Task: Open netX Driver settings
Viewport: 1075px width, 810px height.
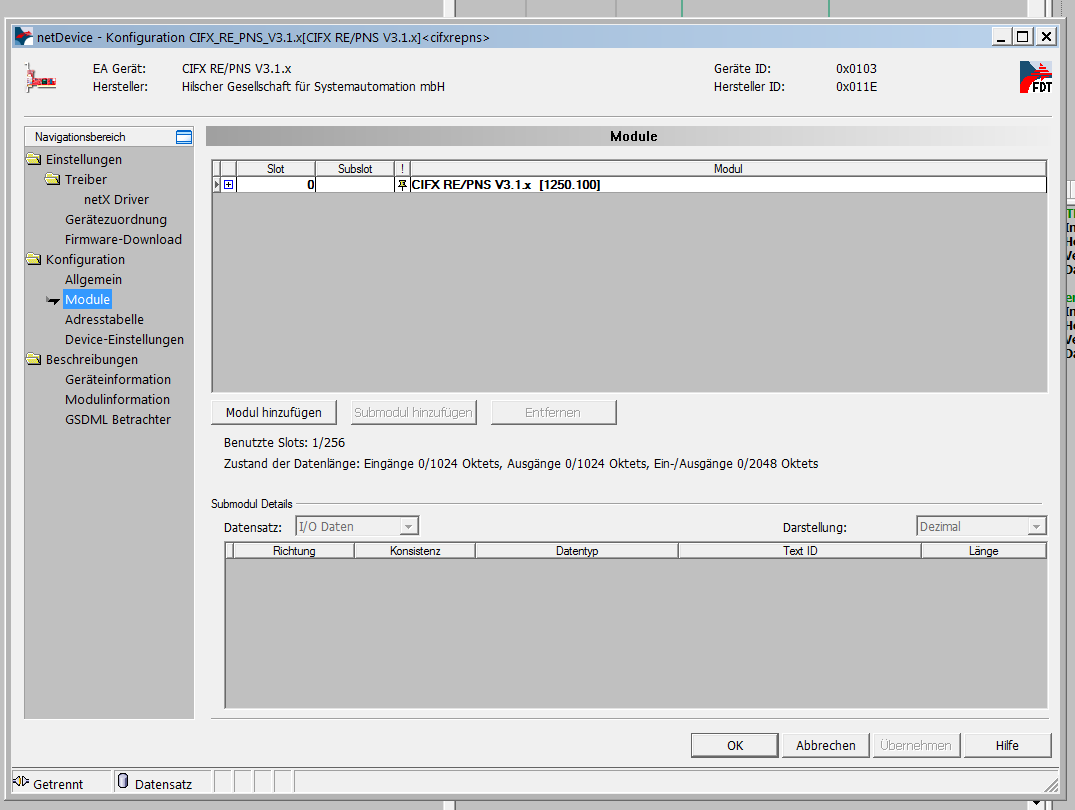Action: click(117, 200)
